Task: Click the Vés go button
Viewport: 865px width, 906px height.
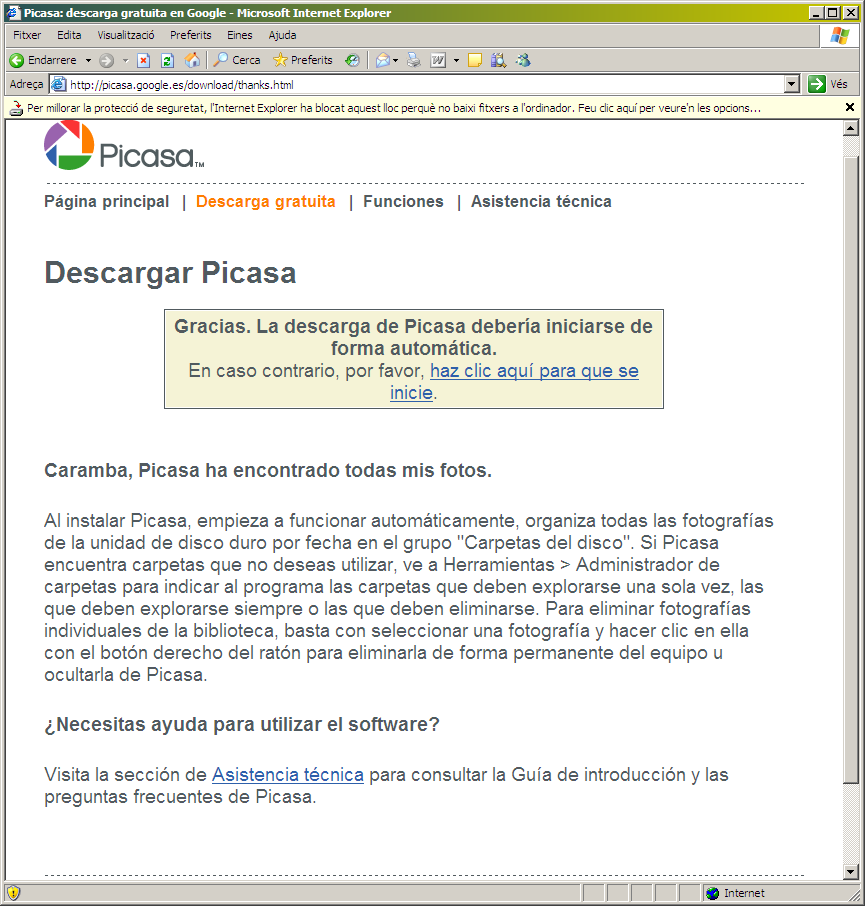Action: click(828, 84)
